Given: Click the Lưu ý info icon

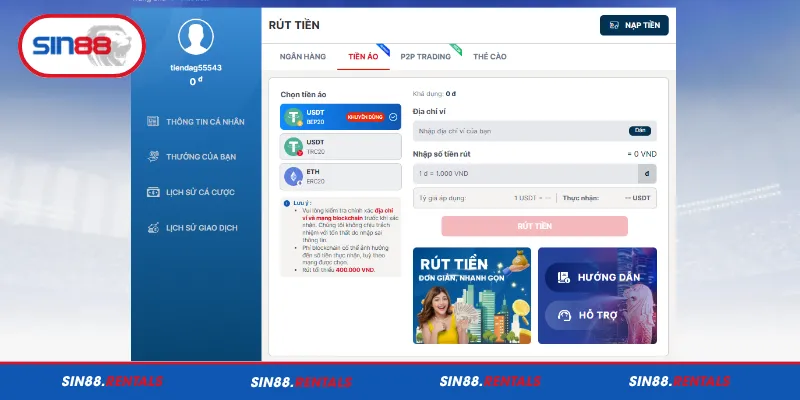Looking at the screenshot, I should tap(287, 203).
